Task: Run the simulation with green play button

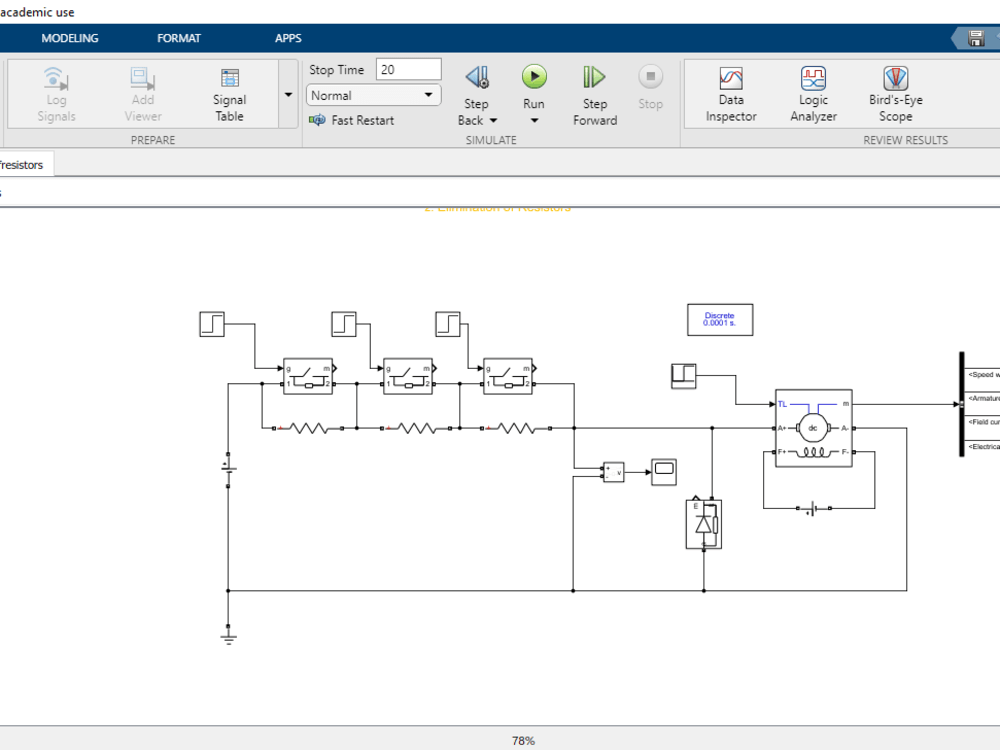Action: pos(534,77)
